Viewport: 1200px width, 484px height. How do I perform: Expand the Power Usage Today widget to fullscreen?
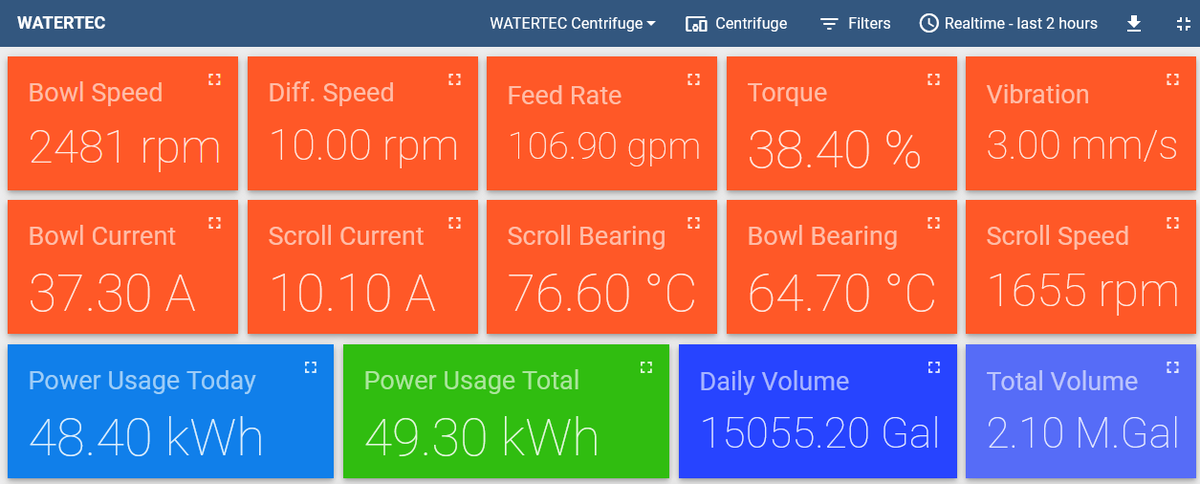click(310, 367)
